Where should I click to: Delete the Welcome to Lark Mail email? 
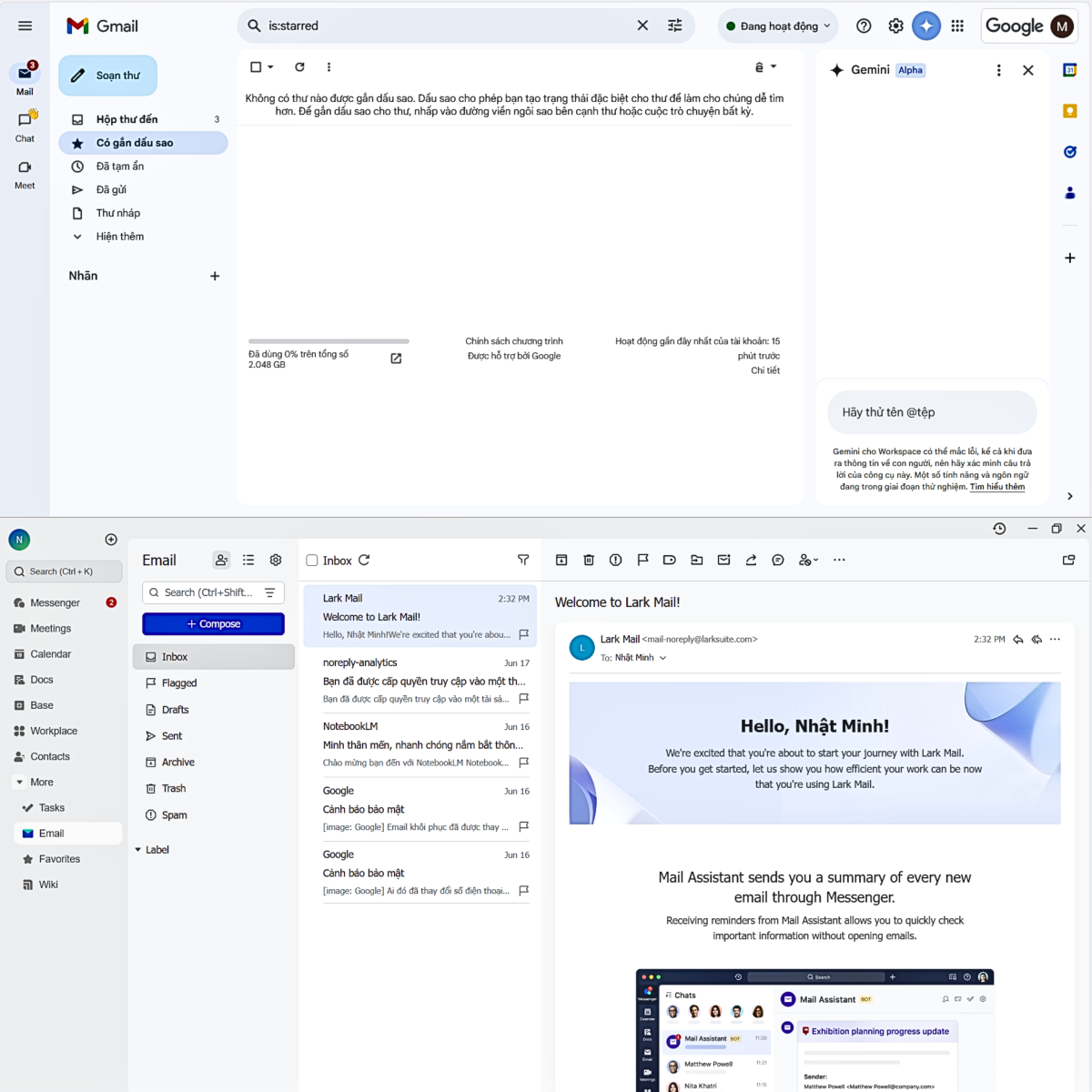(x=589, y=560)
